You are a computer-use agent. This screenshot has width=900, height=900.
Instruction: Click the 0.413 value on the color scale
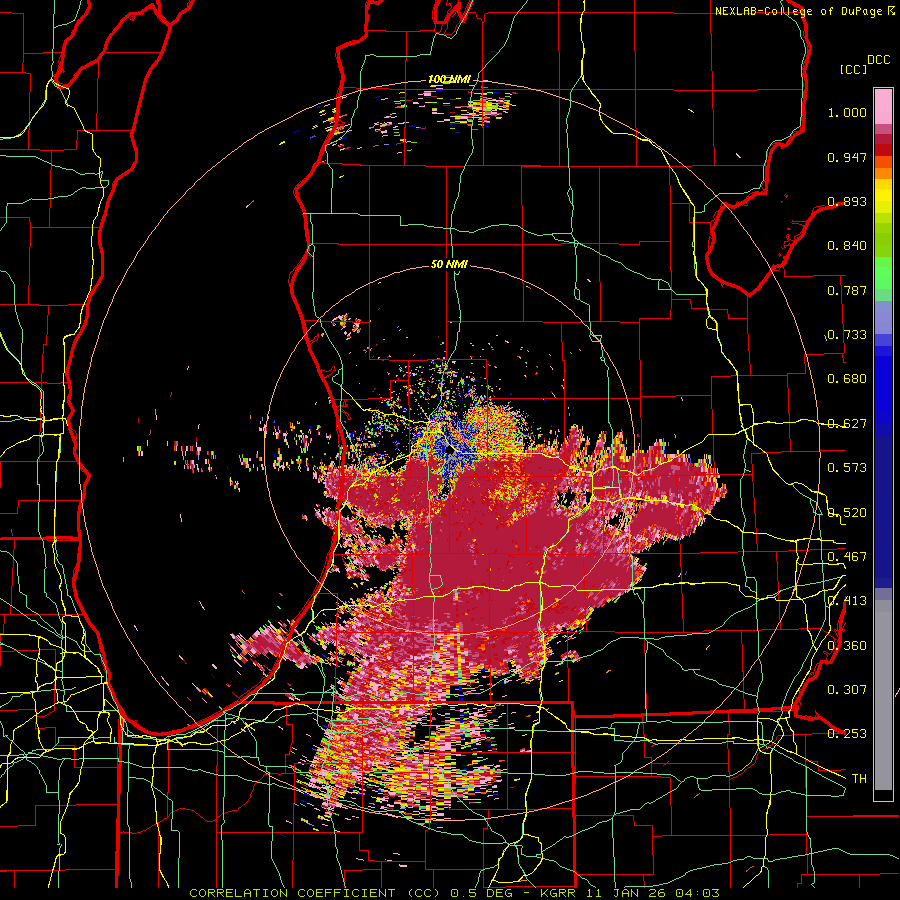pos(847,601)
